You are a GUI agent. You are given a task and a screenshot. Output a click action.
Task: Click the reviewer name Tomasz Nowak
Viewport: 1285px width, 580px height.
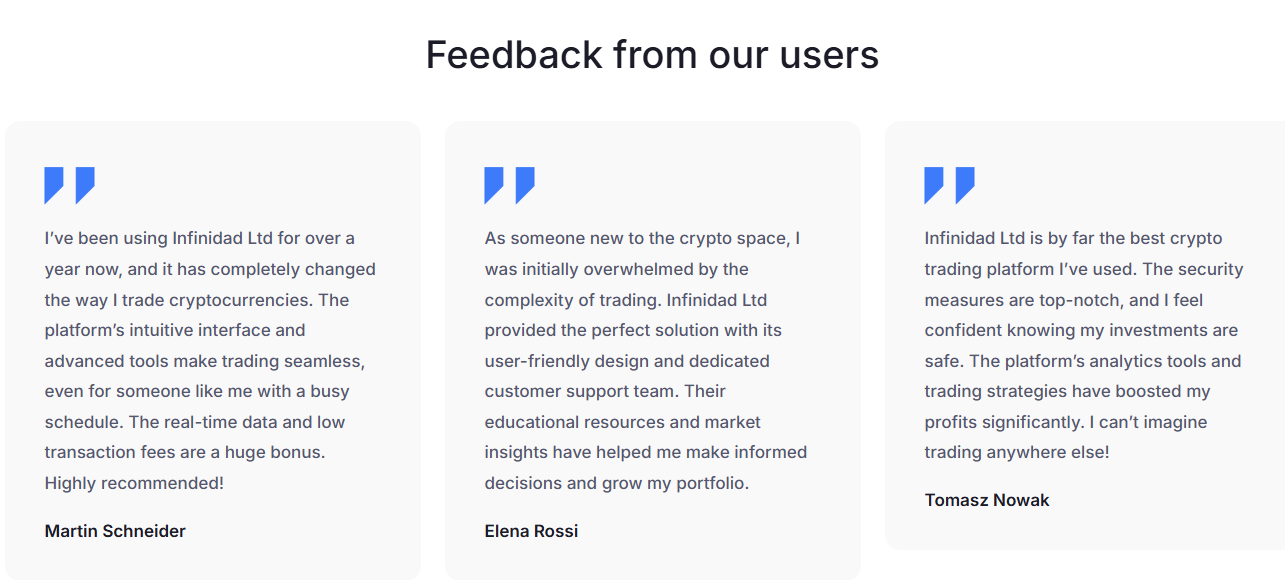987,500
